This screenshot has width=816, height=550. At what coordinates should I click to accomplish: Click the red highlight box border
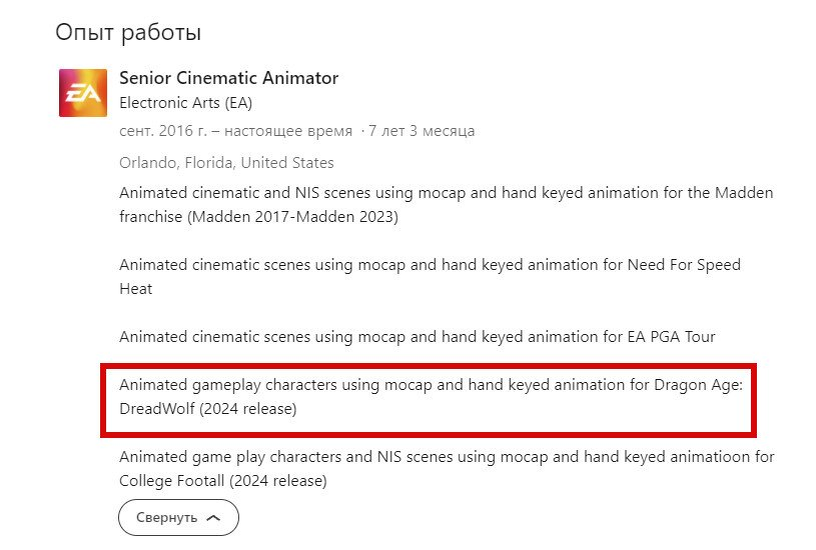428,366
